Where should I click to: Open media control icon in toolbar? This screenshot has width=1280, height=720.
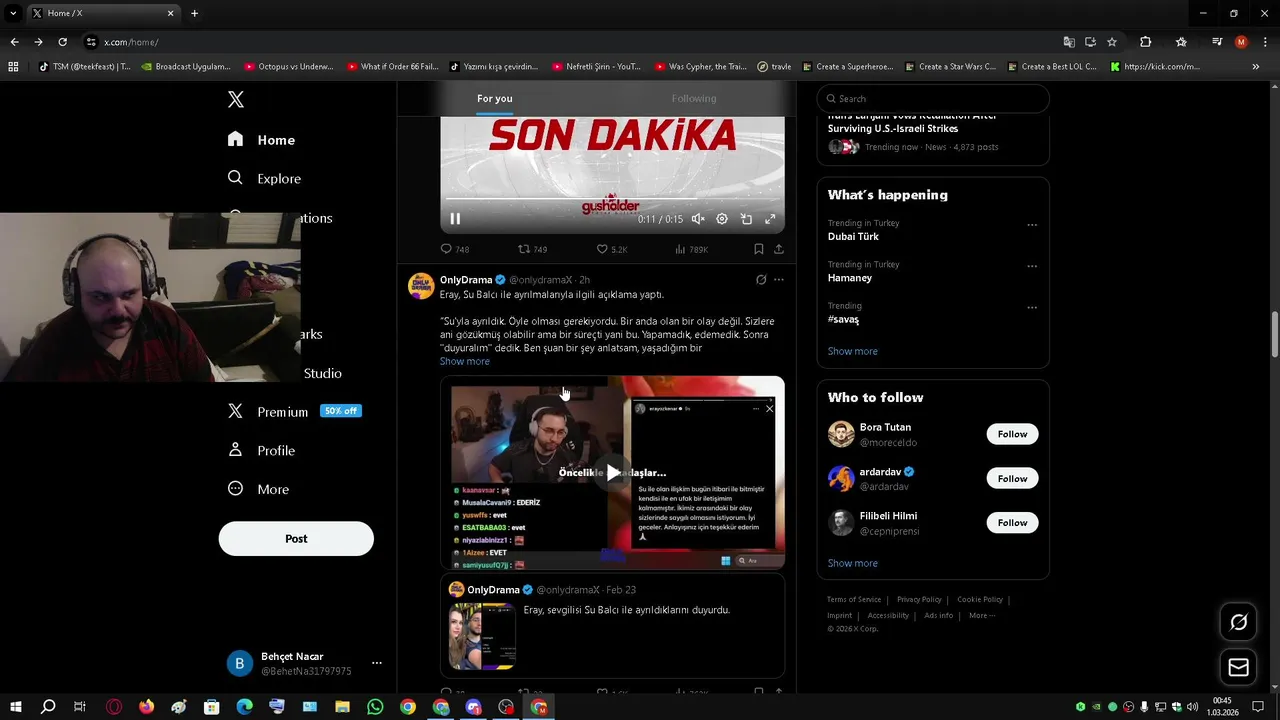[x=1217, y=42]
